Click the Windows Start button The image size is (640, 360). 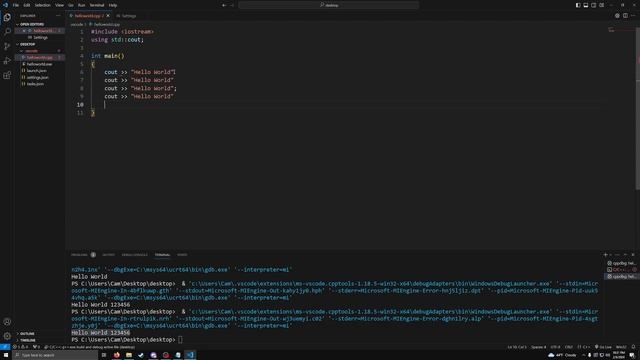pyautogui.click(x=6, y=355)
